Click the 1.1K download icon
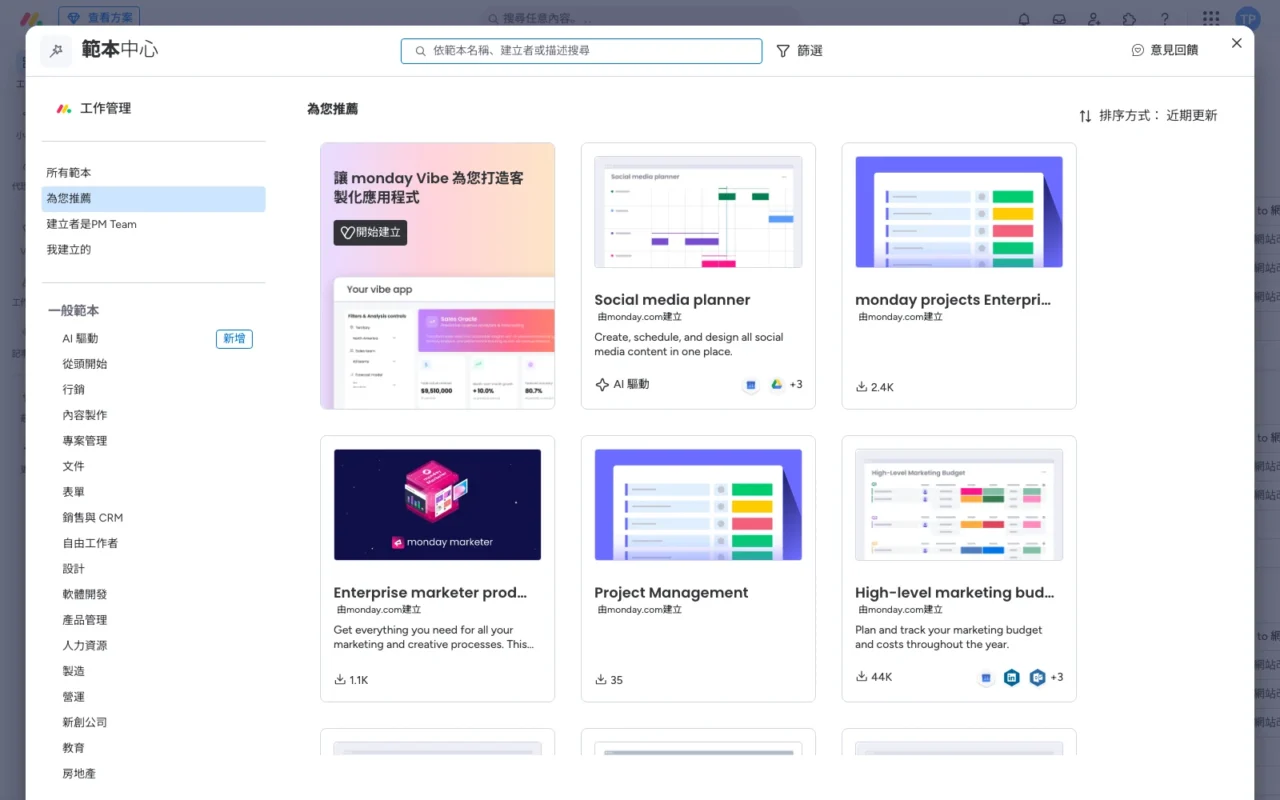1280x800 pixels. pyautogui.click(x=340, y=680)
